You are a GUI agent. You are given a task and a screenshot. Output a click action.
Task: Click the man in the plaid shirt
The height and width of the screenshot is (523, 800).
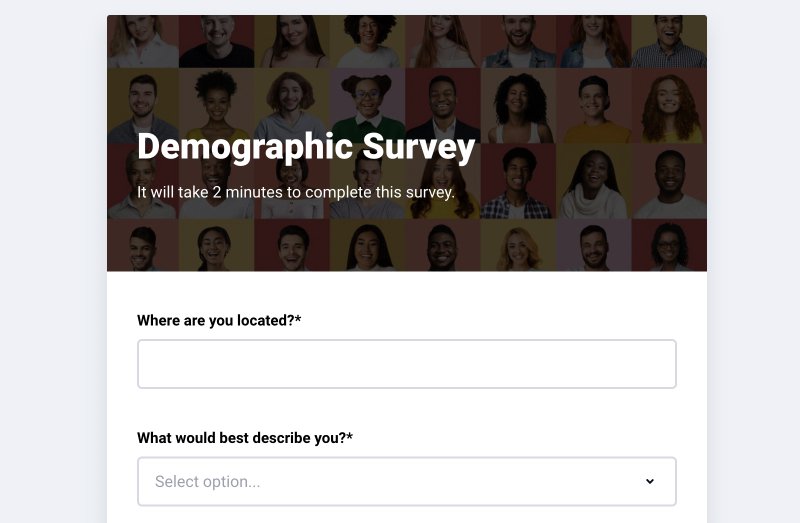click(518, 182)
